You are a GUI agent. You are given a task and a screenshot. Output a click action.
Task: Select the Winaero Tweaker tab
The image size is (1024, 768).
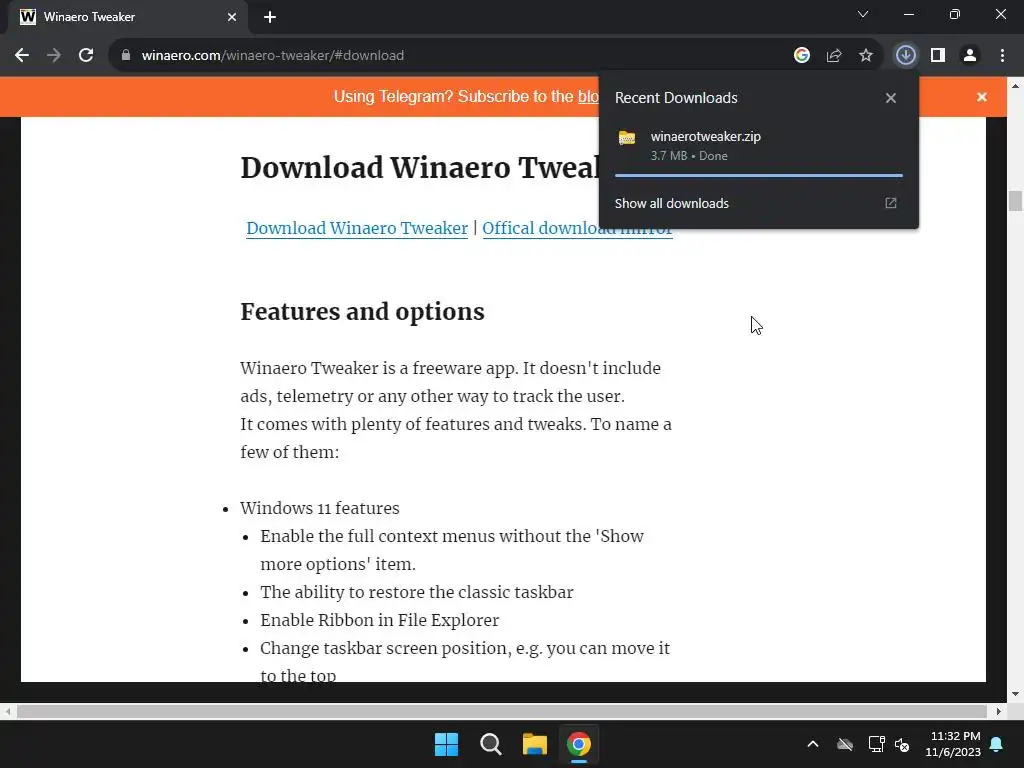(x=128, y=17)
